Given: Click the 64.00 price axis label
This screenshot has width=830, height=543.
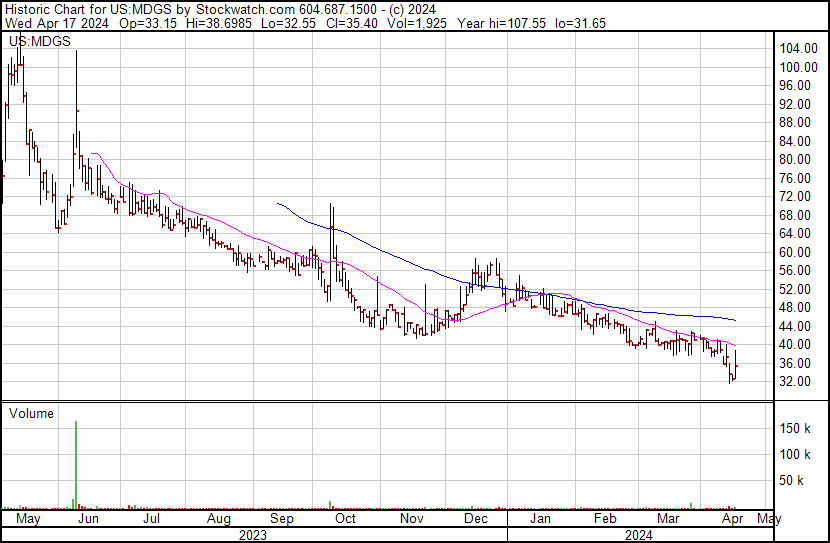Looking at the screenshot, I should point(797,234).
